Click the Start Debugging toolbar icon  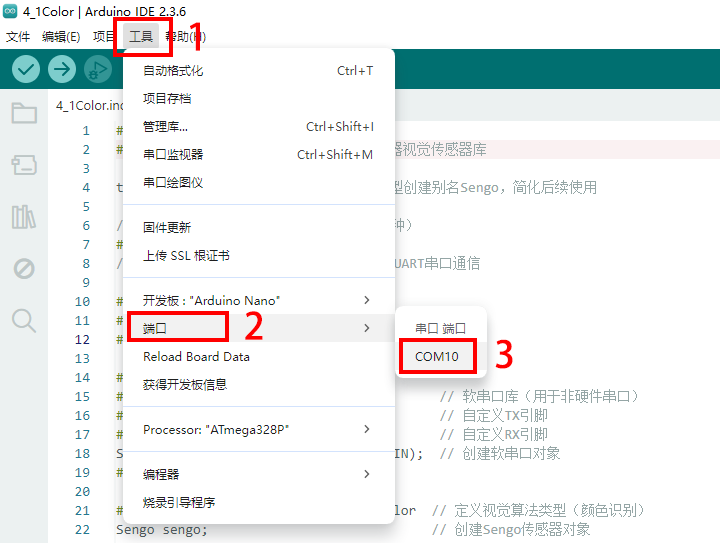click(x=98, y=69)
